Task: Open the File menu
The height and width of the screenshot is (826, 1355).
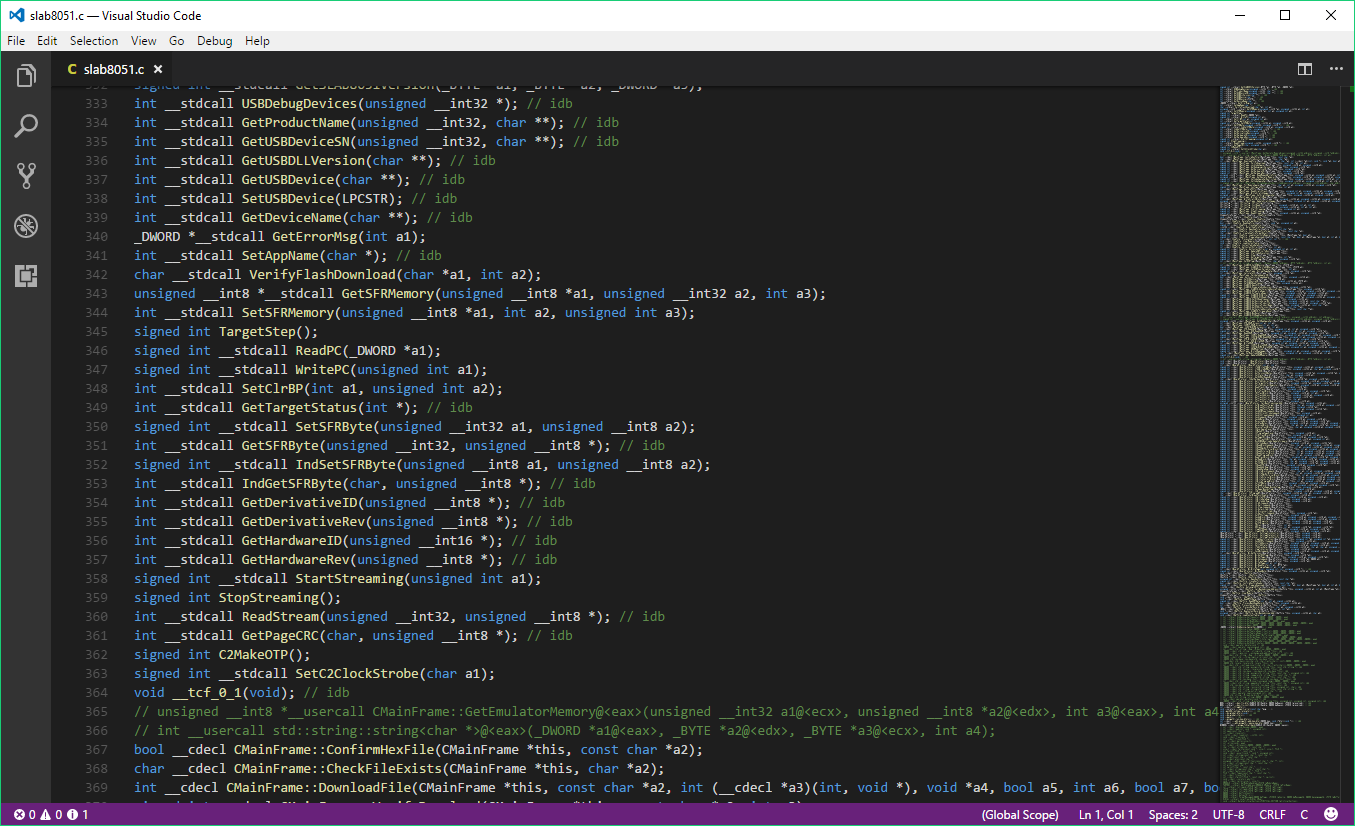Action: tap(16, 41)
